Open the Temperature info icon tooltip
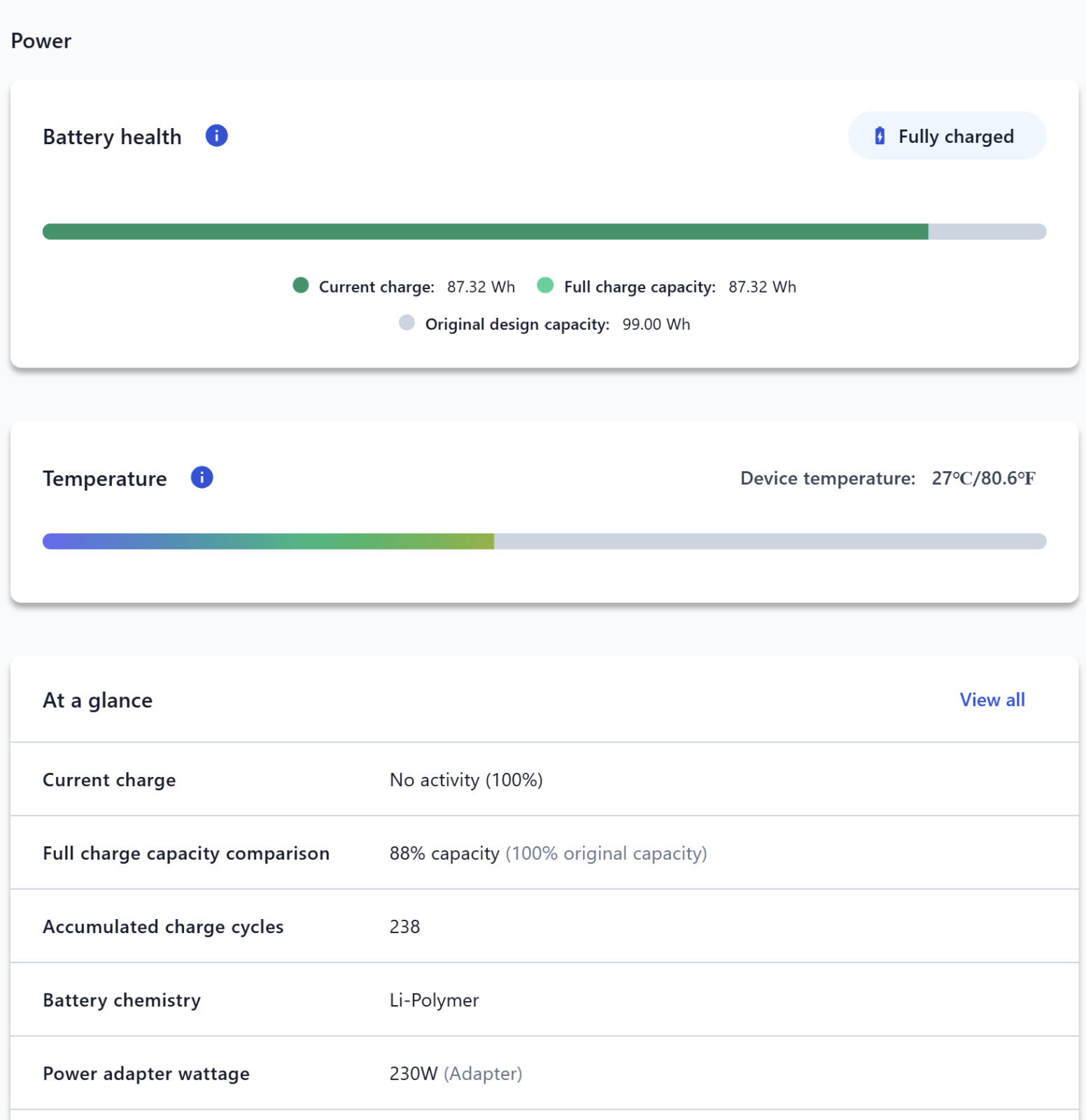Viewport: 1086px width, 1120px height. pos(202,477)
